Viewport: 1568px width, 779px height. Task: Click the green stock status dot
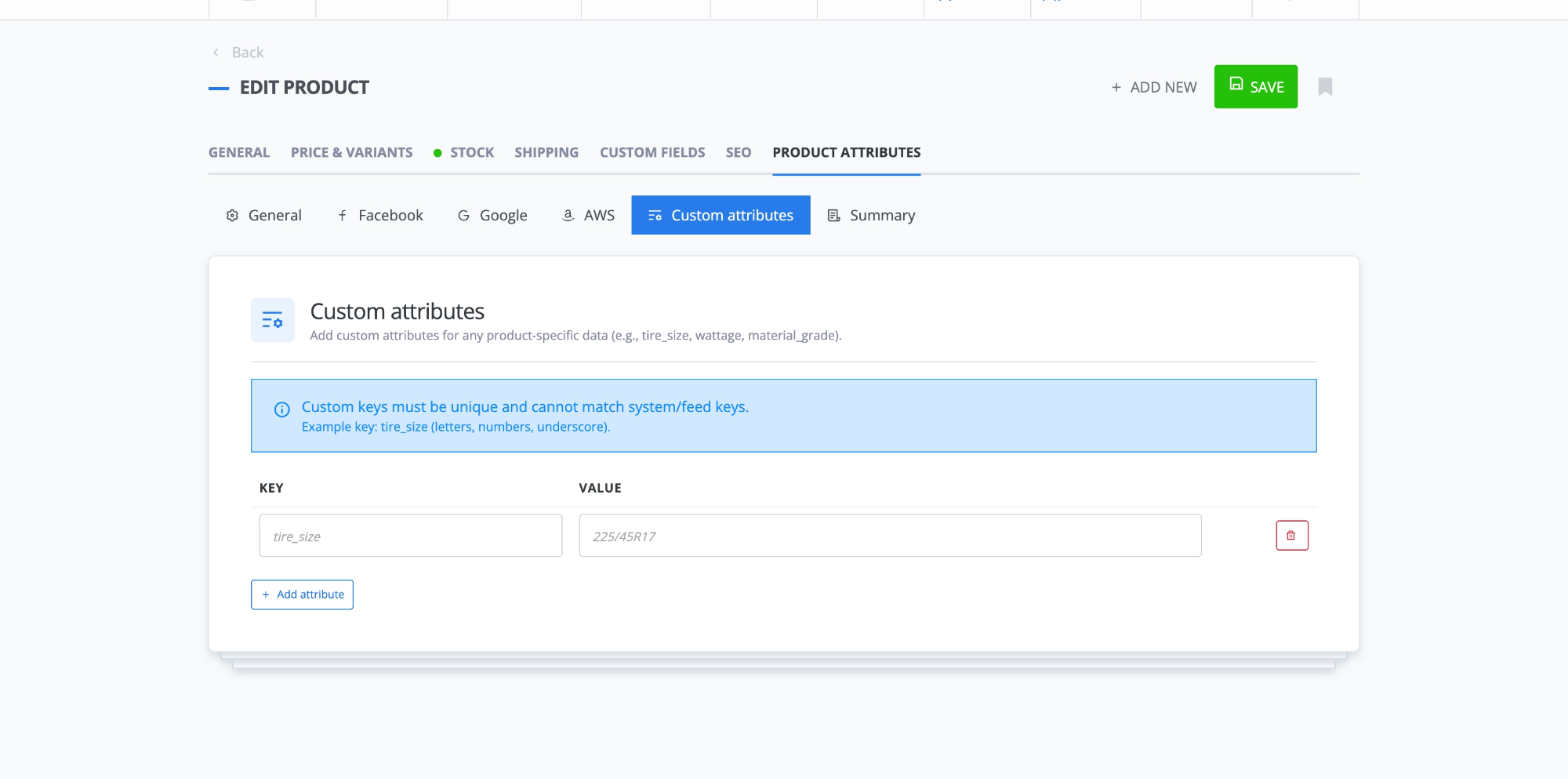pyautogui.click(x=437, y=153)
